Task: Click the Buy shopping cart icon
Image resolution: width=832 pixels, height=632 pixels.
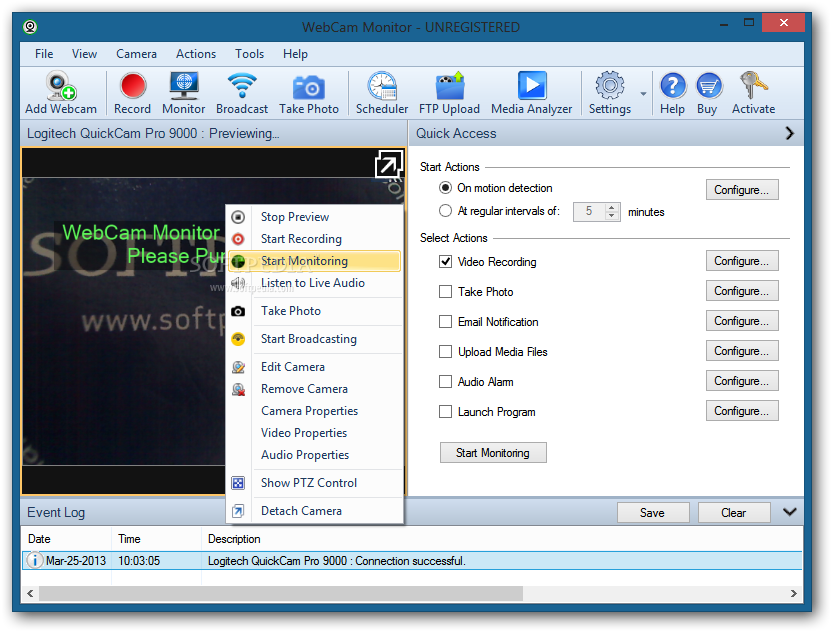Action: (708, 86)
